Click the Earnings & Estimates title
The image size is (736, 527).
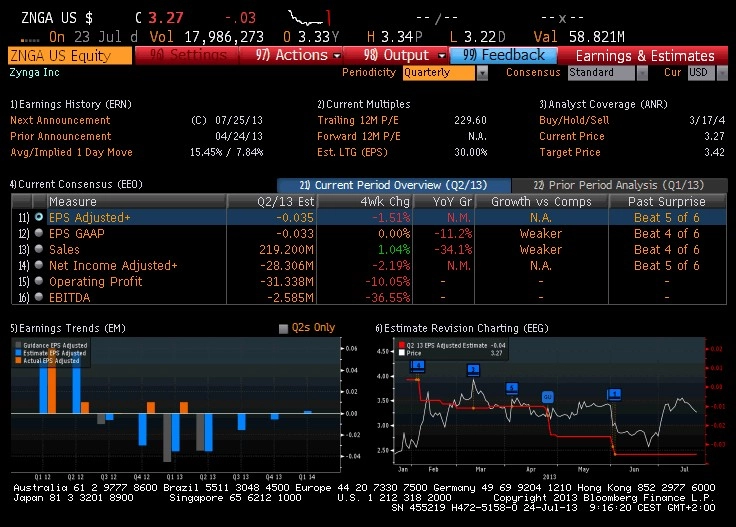coord(645,56)
